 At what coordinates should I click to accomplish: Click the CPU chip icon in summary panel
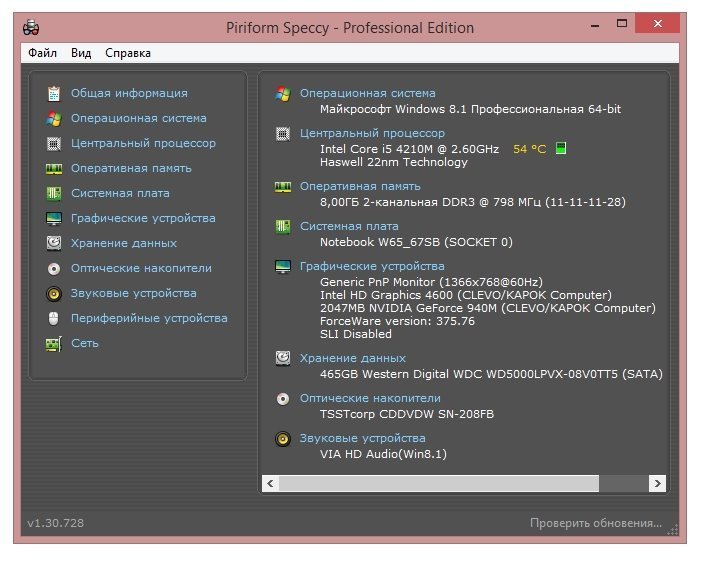click(283, 133)
